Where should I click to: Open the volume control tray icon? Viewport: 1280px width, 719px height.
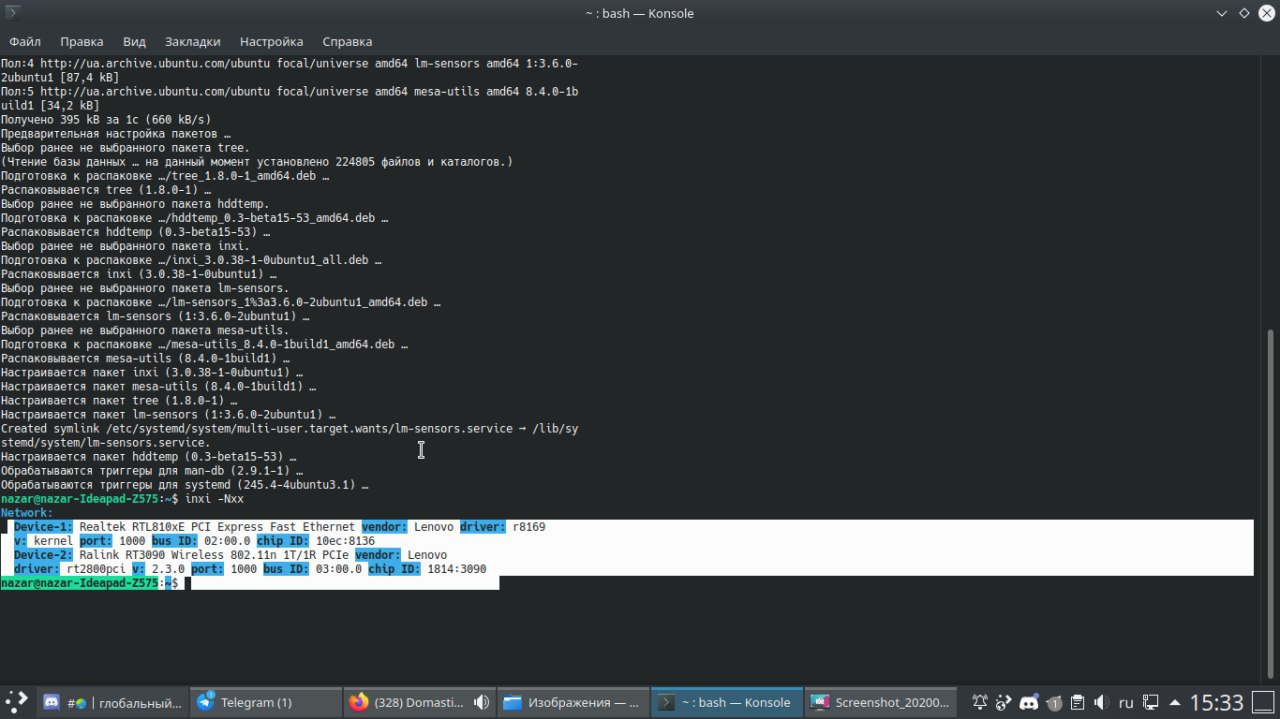[x=1101, y=703]
